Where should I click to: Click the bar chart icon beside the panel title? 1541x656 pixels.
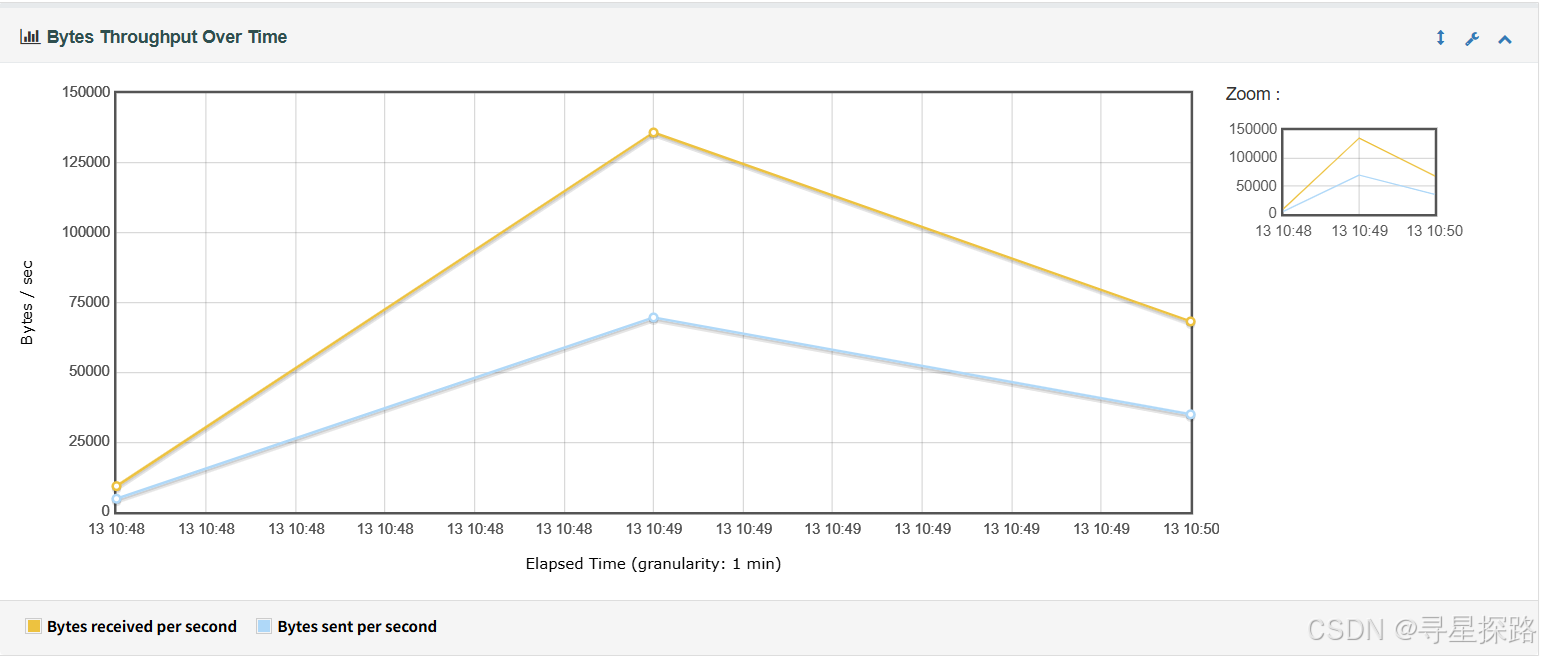point(30,37)
